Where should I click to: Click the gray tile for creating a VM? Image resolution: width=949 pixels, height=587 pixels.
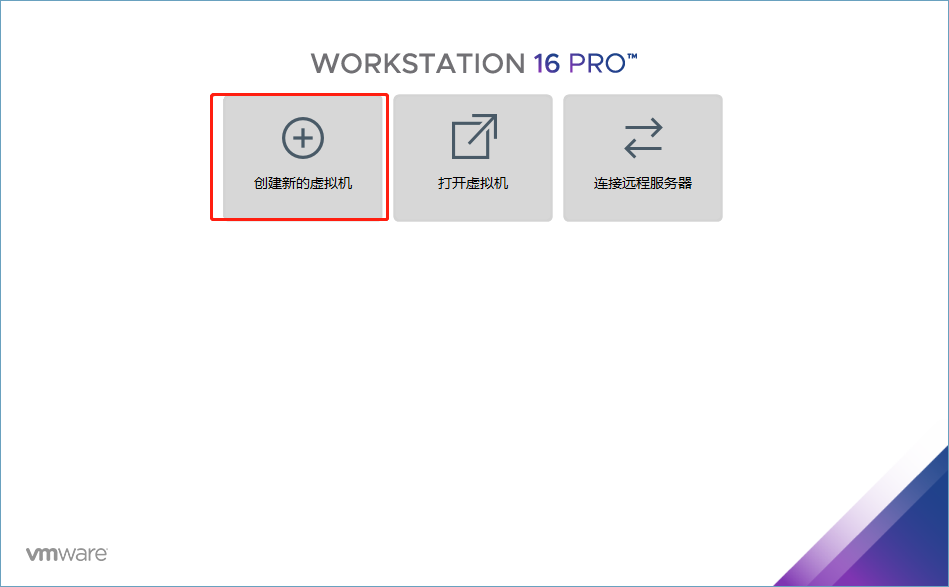[x=303, y=157]
